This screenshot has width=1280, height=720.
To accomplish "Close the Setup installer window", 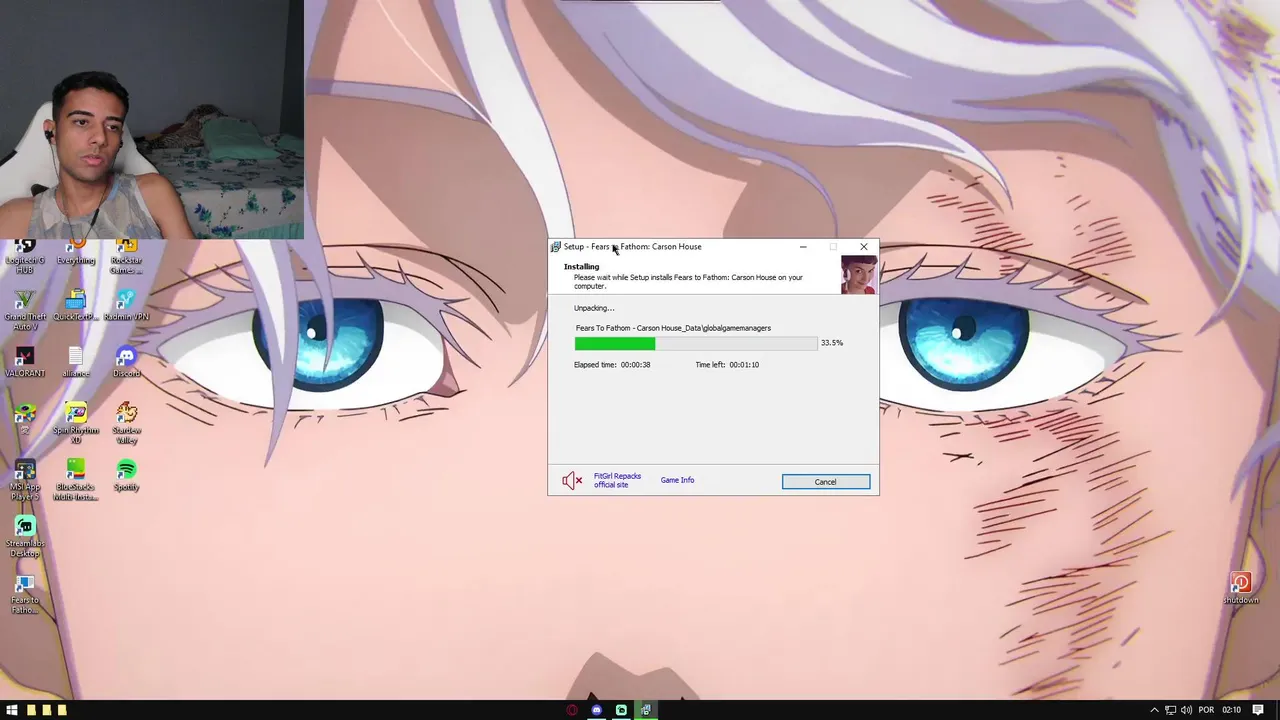I will 864,247.
